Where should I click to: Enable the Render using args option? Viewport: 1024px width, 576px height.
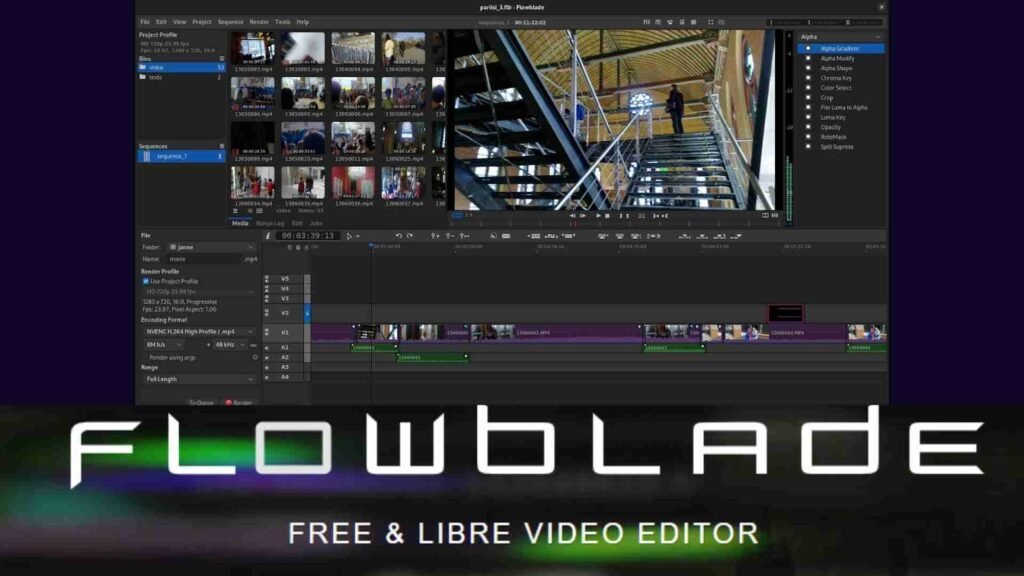[x=255, y=356]
